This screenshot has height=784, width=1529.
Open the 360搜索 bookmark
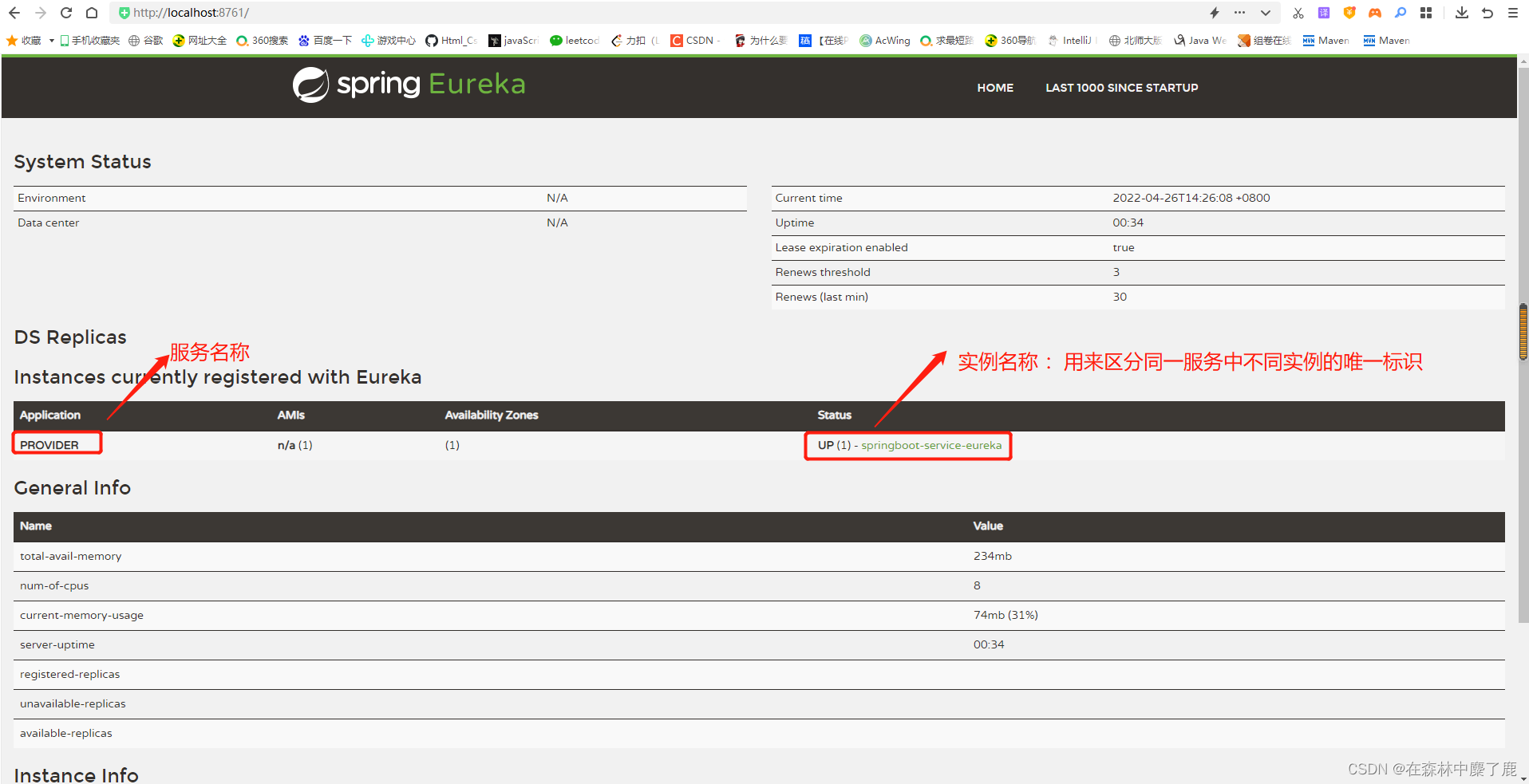click(263, 41)
